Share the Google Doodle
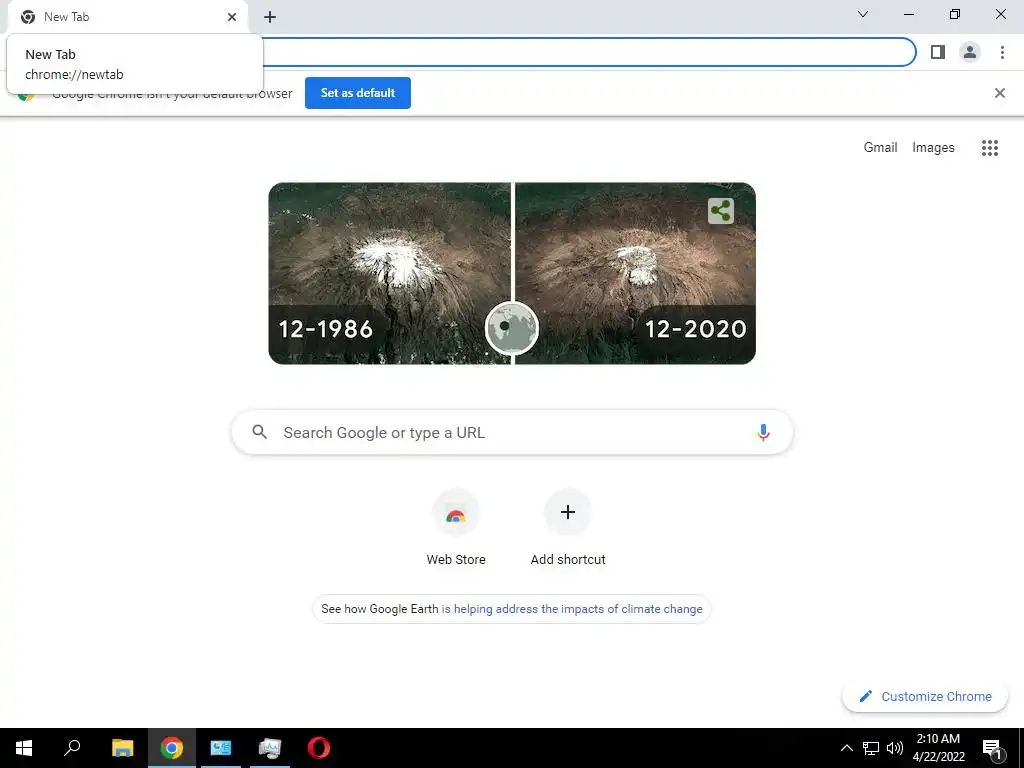The width and height of the screenshot is (1024, 768). 720,211
